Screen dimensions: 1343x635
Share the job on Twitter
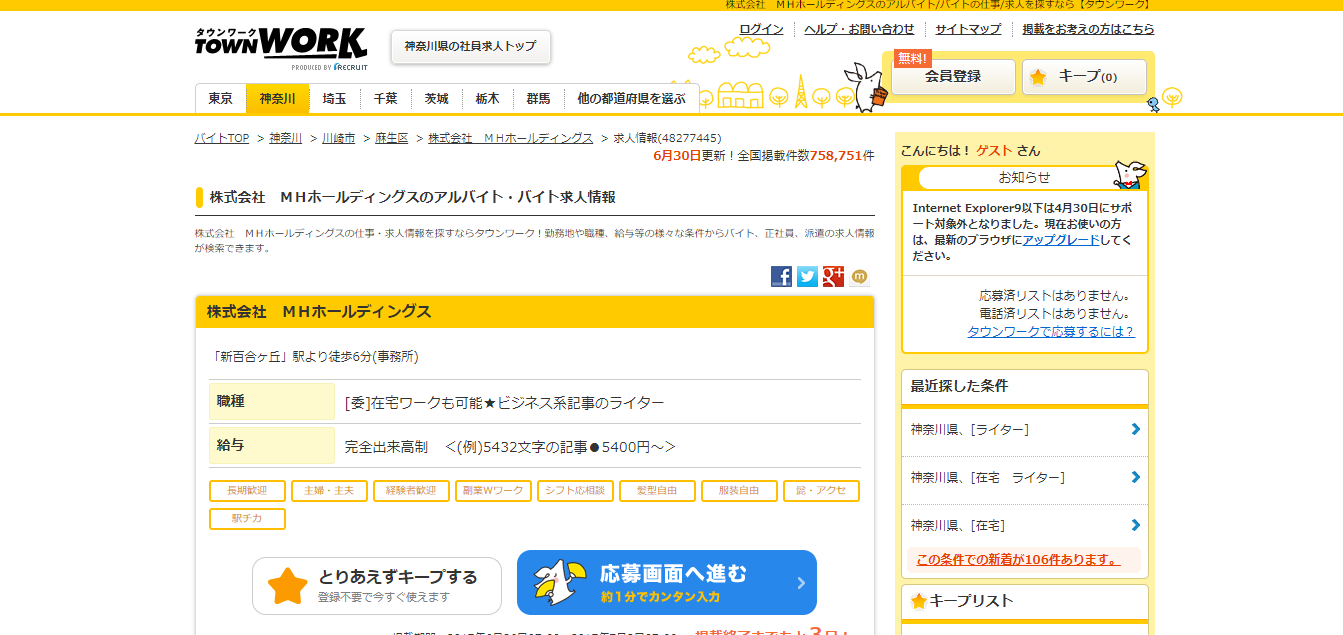(x=807, y=277)
